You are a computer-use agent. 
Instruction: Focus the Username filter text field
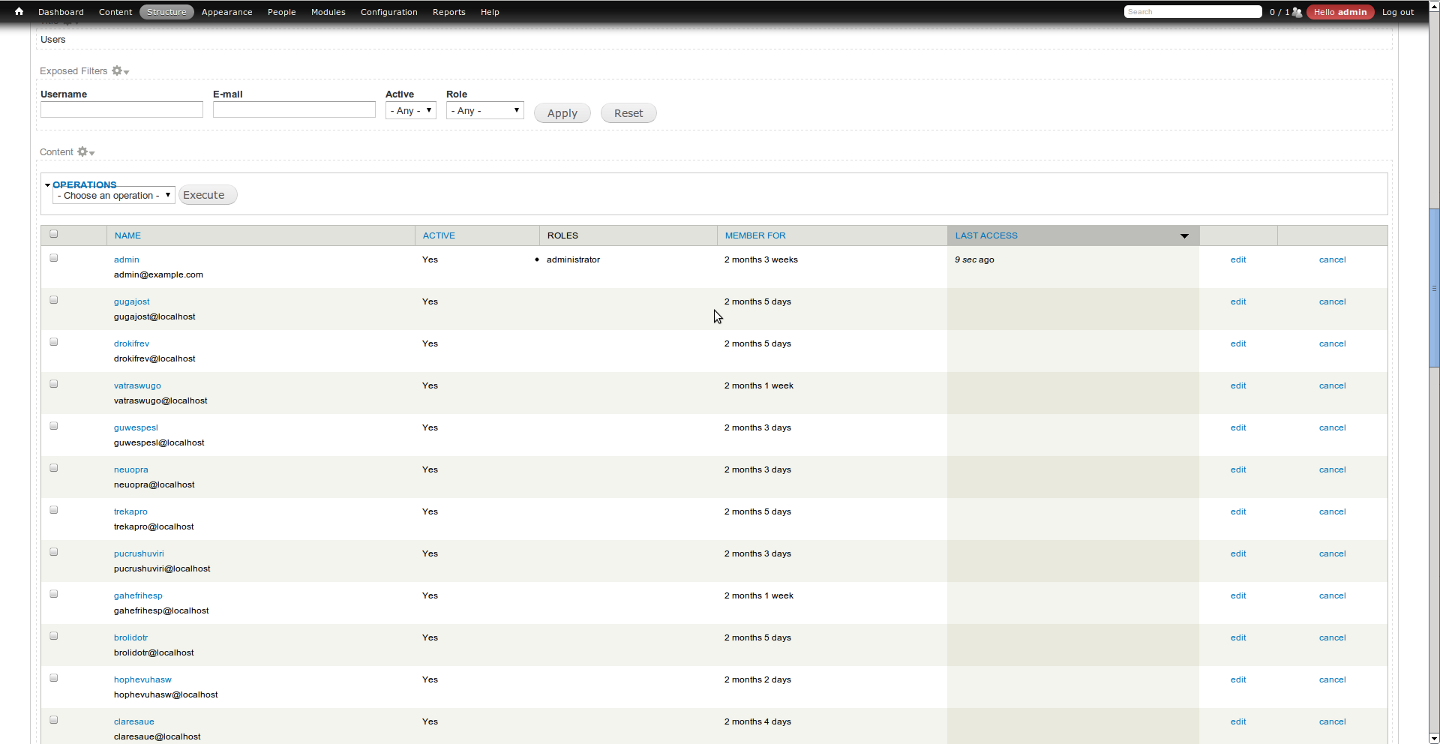click(121, 110)
